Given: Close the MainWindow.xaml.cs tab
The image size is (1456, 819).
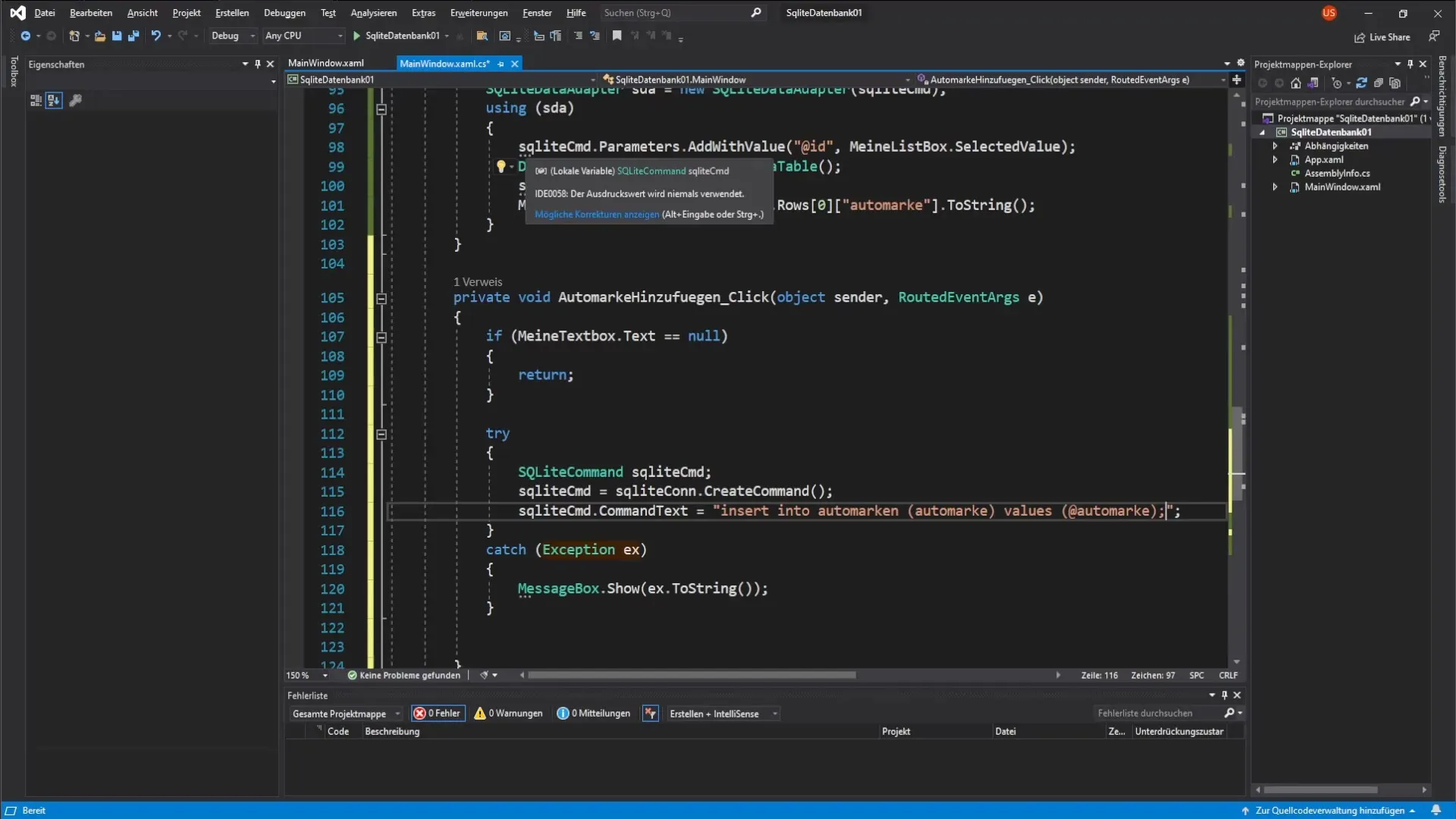Looking at the screenshot, I should coord(515,64).
